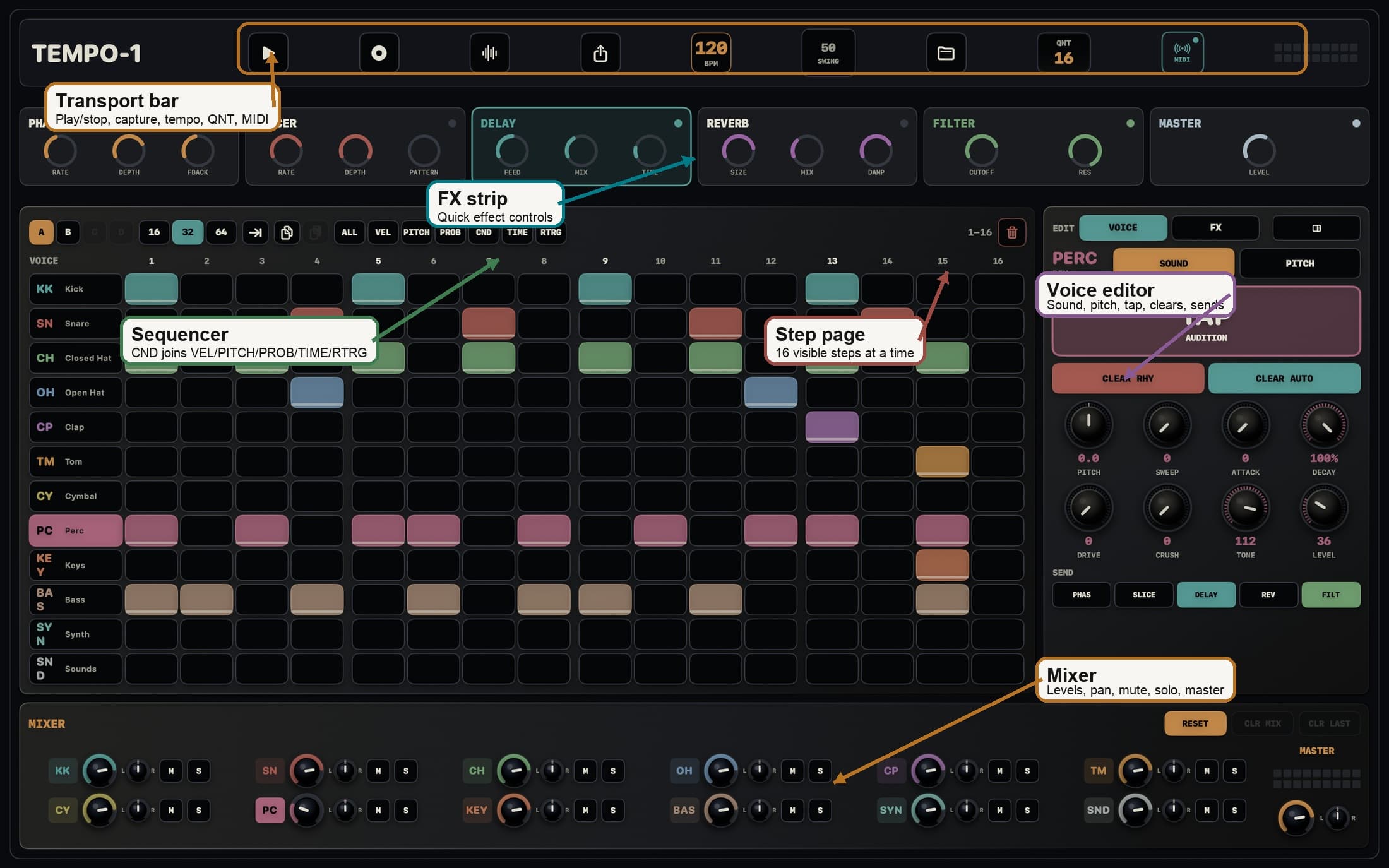Select the RTRG step lane mode
This screenshot has width=1389, height=868.
tap(551, 232)
